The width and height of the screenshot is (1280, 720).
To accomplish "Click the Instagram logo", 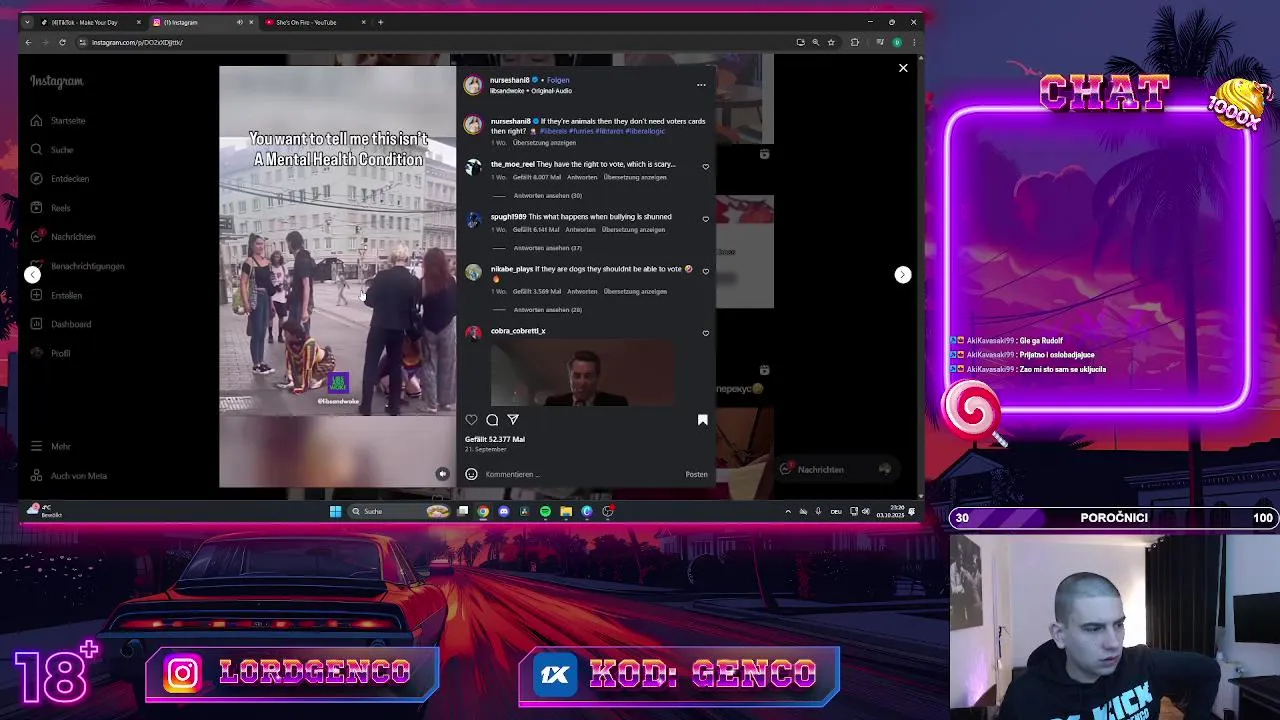I will coord(56,81).
